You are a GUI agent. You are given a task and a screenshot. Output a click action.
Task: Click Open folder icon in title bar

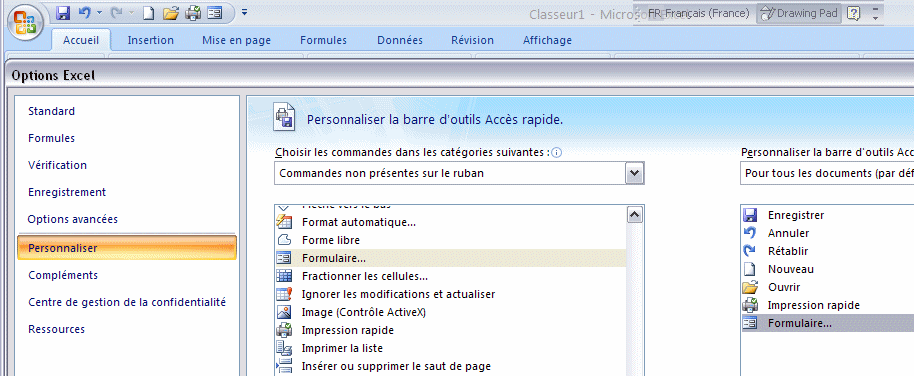[170, 12]
